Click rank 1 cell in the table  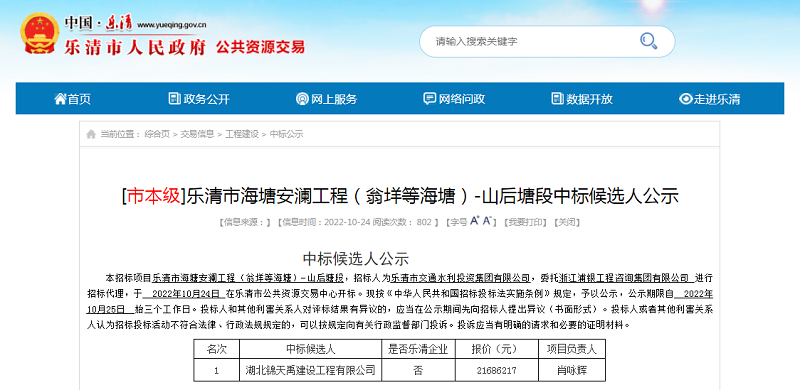click(216, 370)
